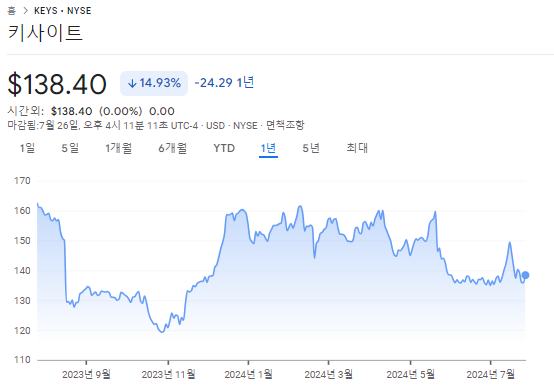554x390 pixels.
Task: Click the breadcrumb chevron separator
Action: pos(25,11)
